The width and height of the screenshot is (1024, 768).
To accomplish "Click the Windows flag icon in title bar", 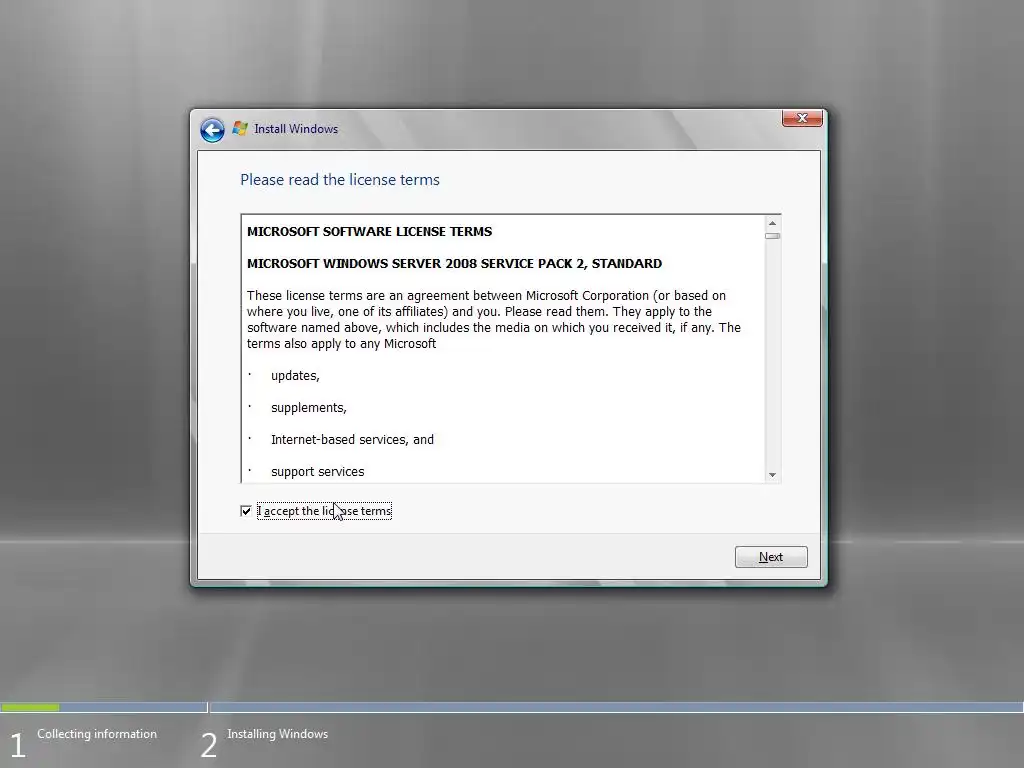I will click(240, 129).
